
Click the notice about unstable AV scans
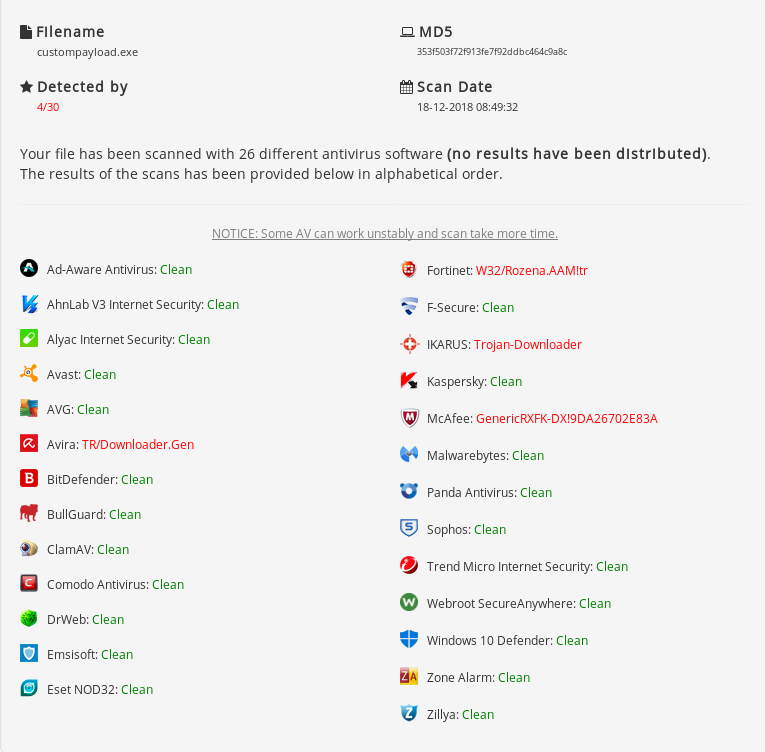pos(385,233)
